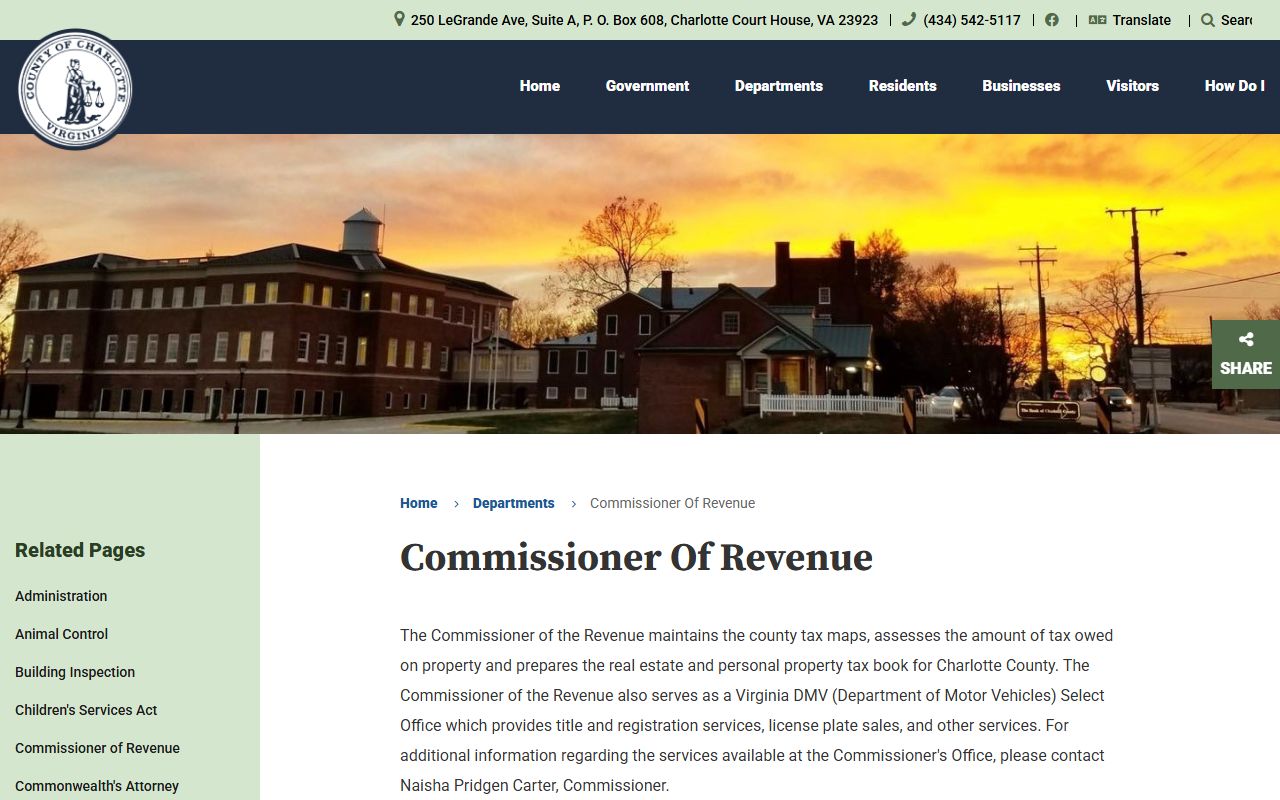Open the Visitors menu
The height and width of the screenshot is (800, 1280).
[x=1132, y=86]
